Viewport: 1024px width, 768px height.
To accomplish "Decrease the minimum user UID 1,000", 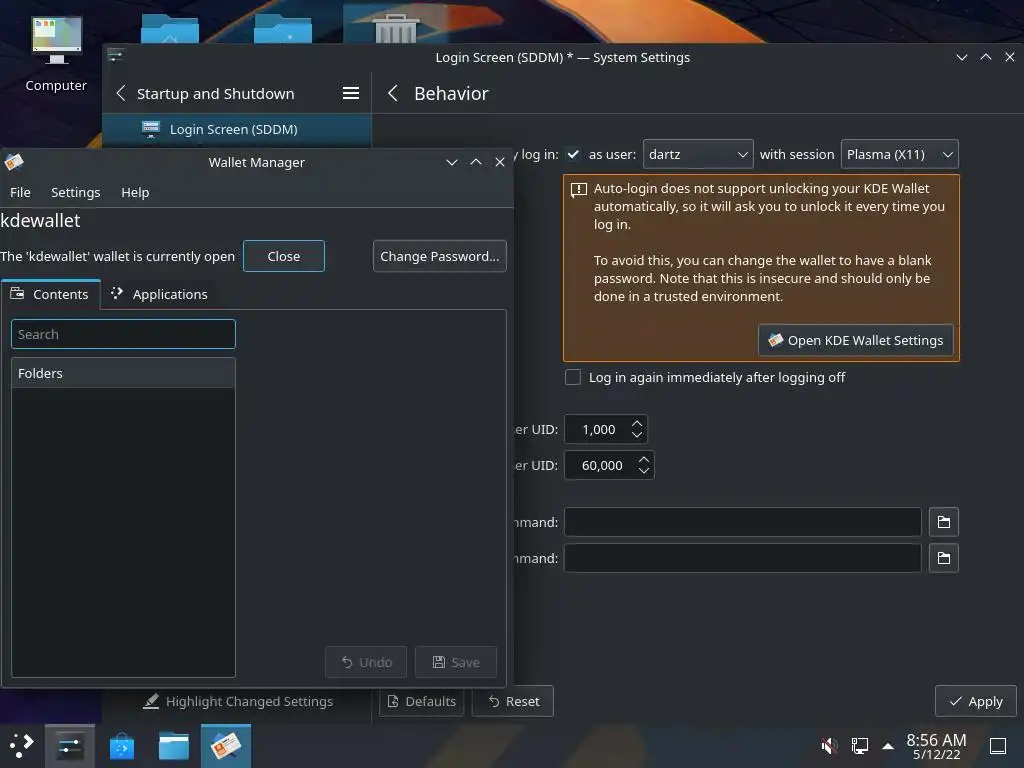I will coord(637,435).
